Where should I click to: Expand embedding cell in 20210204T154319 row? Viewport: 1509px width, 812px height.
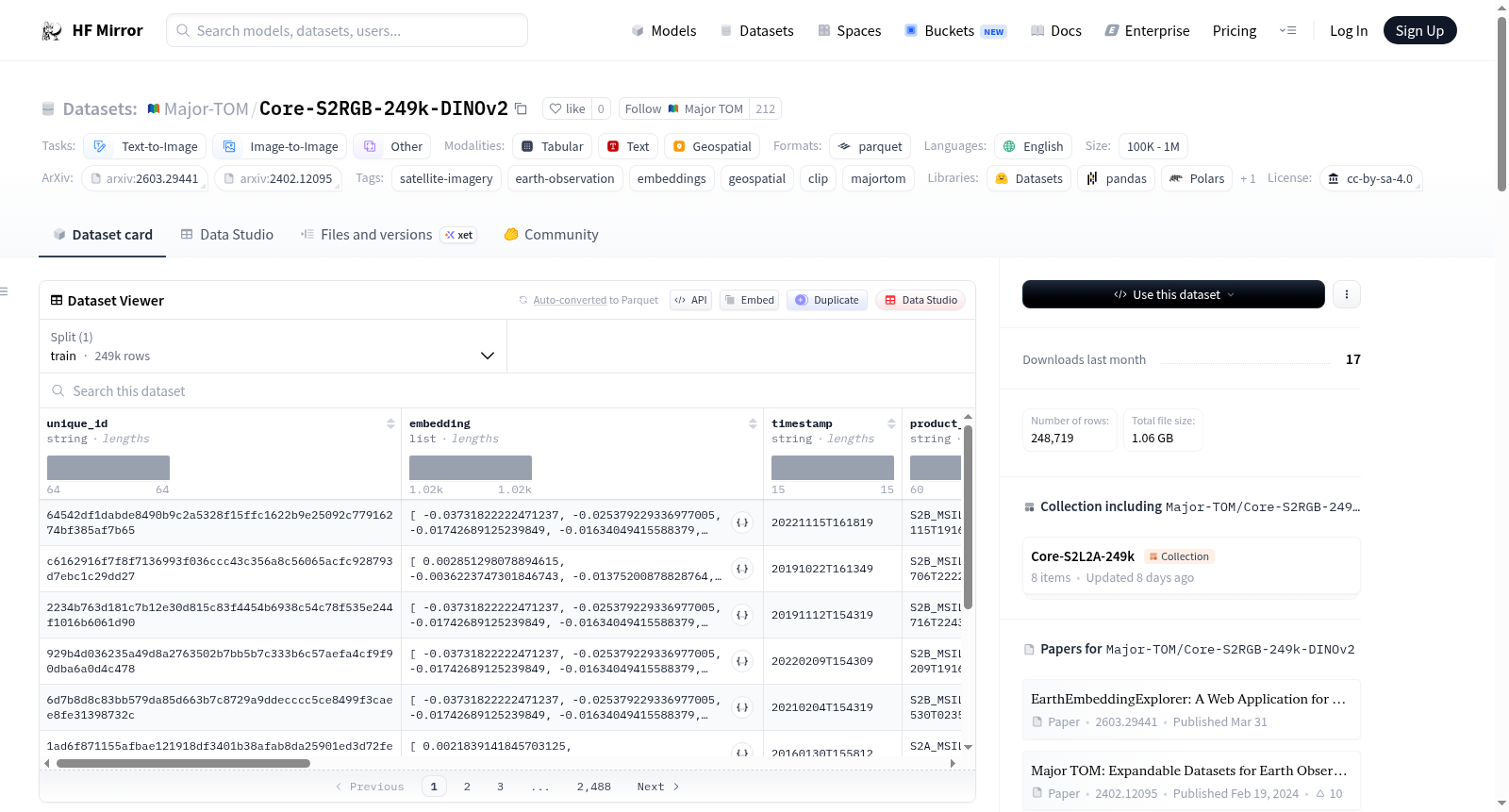(742, 707)
